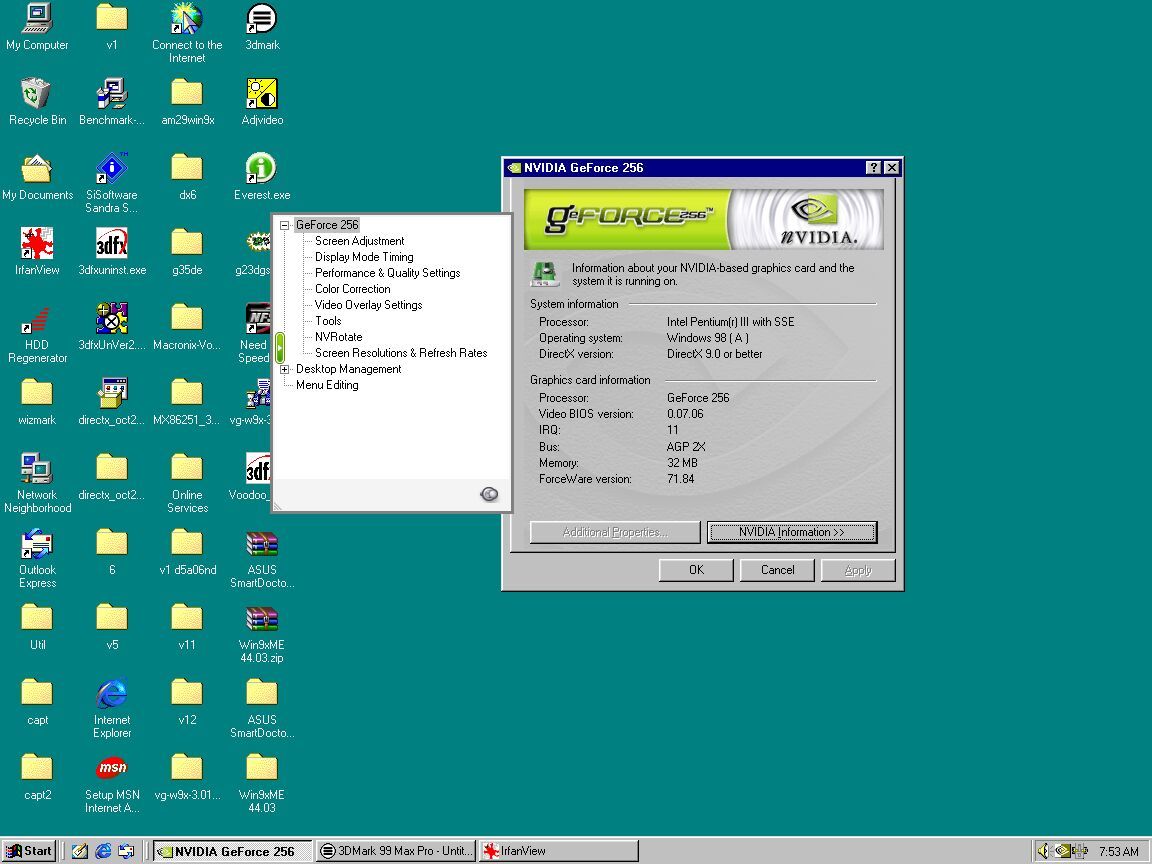Click OK in NVIDIA dialog
Screen dimensions: 1152x864
(696, 570)
